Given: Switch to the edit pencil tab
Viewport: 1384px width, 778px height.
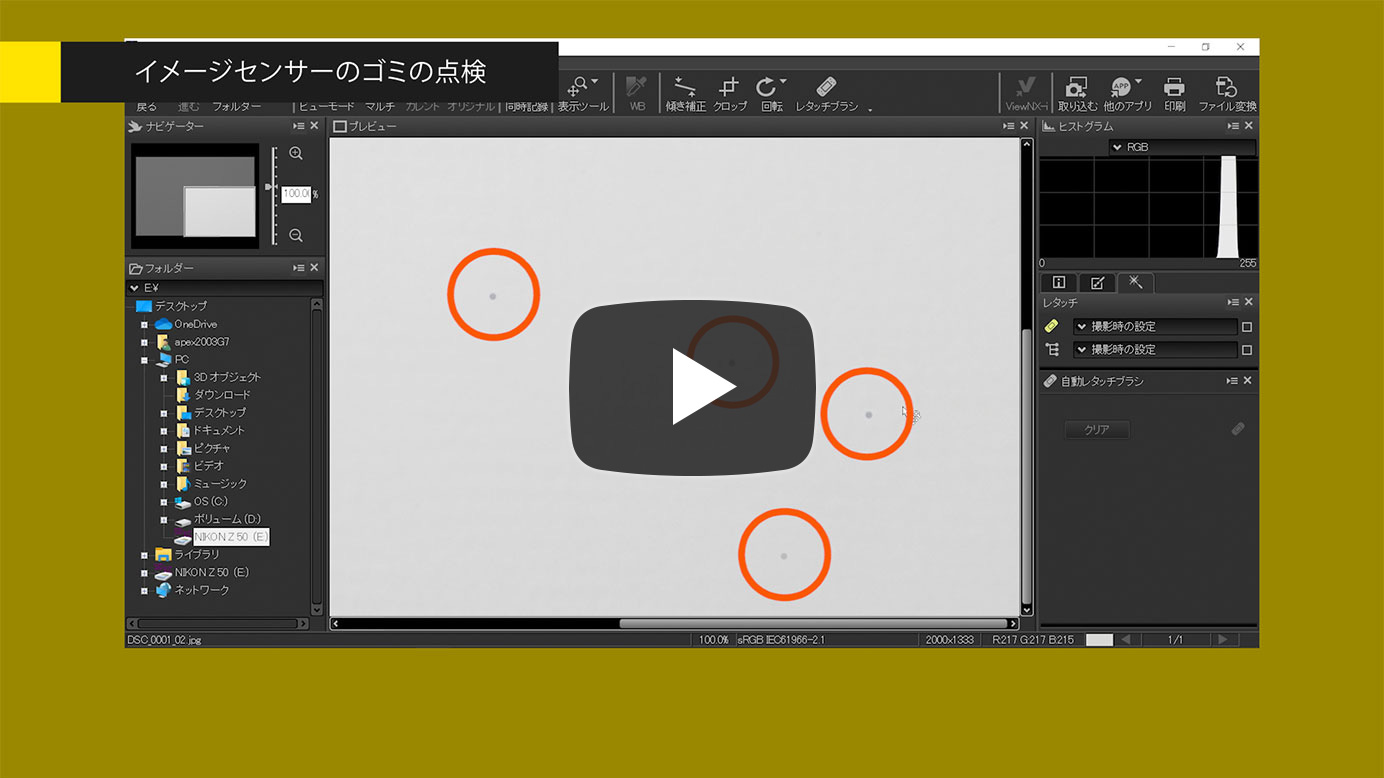Looking at the screenshot, I should tap(1097, 283).
